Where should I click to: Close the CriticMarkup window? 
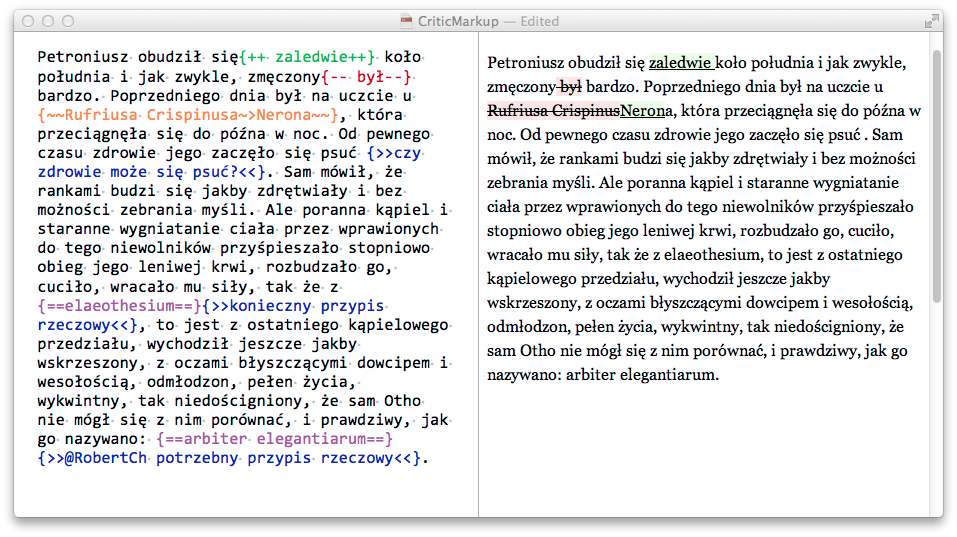pos(27,21)
